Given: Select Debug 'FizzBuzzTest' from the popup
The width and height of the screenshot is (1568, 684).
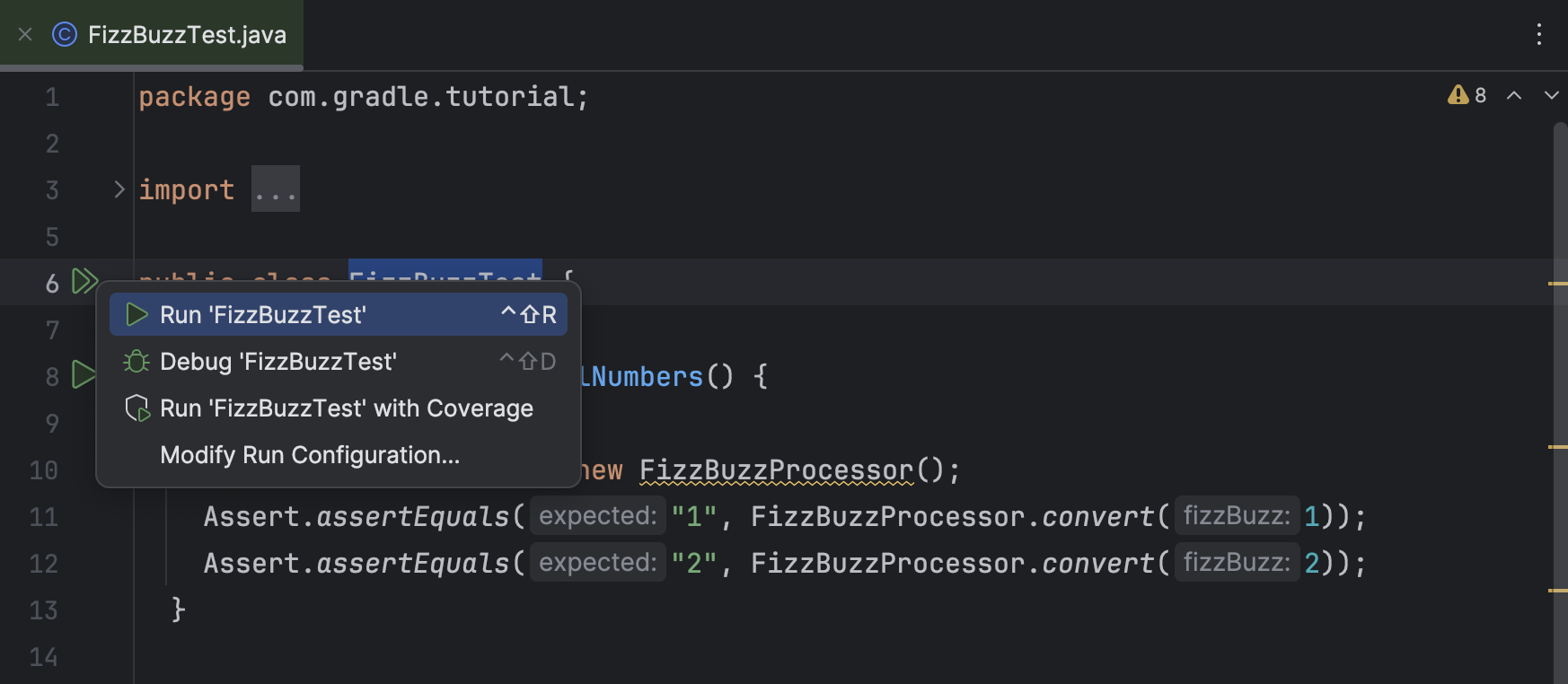Looking at the screenshot, I should tap(278, 361).
